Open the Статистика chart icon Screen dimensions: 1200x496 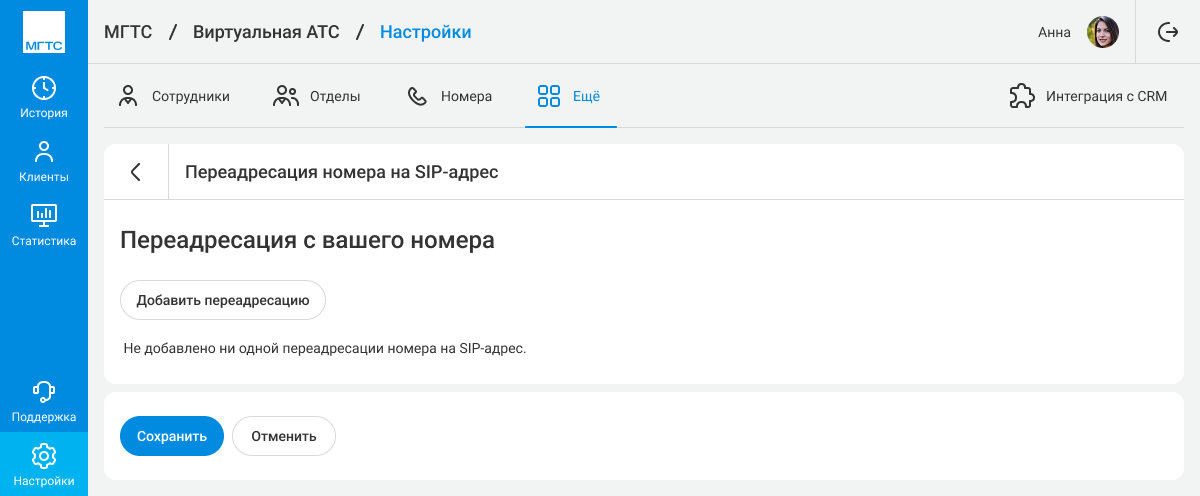pos(44,225)
